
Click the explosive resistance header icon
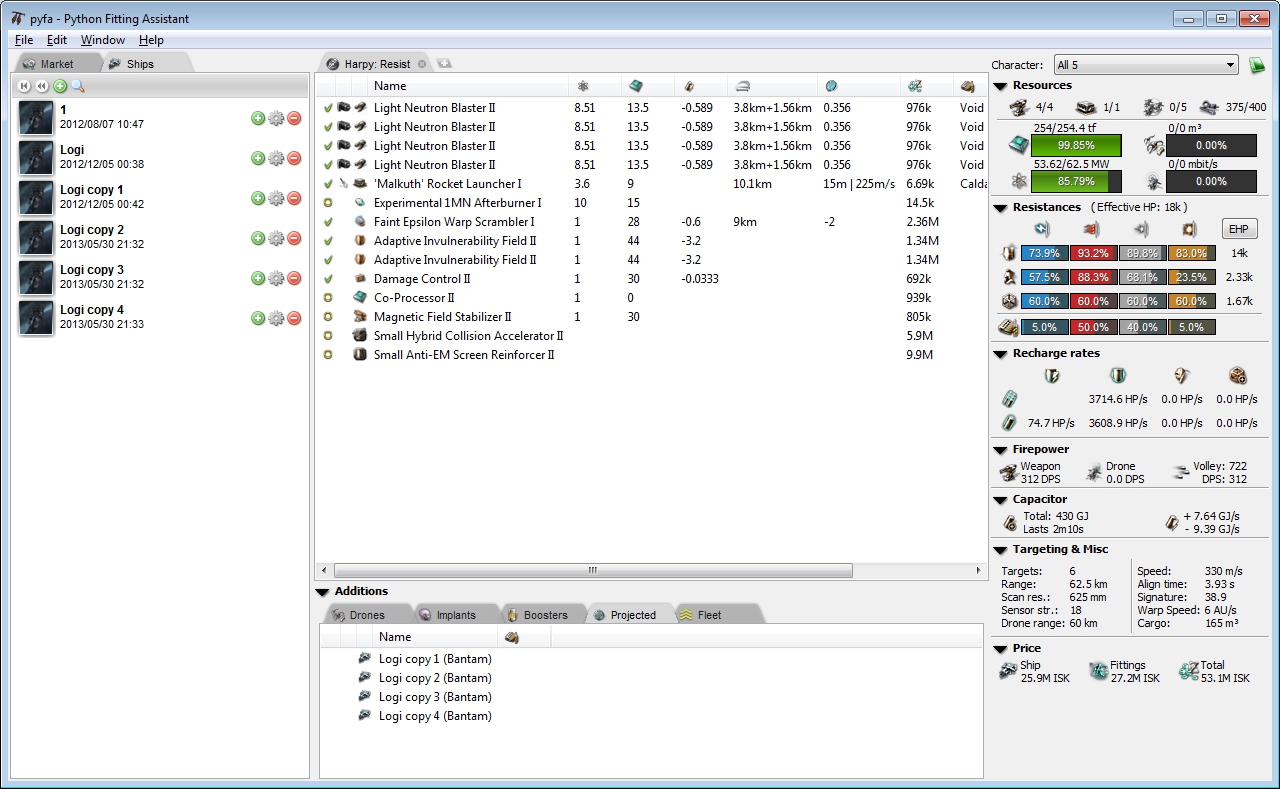click(1189, 229)
